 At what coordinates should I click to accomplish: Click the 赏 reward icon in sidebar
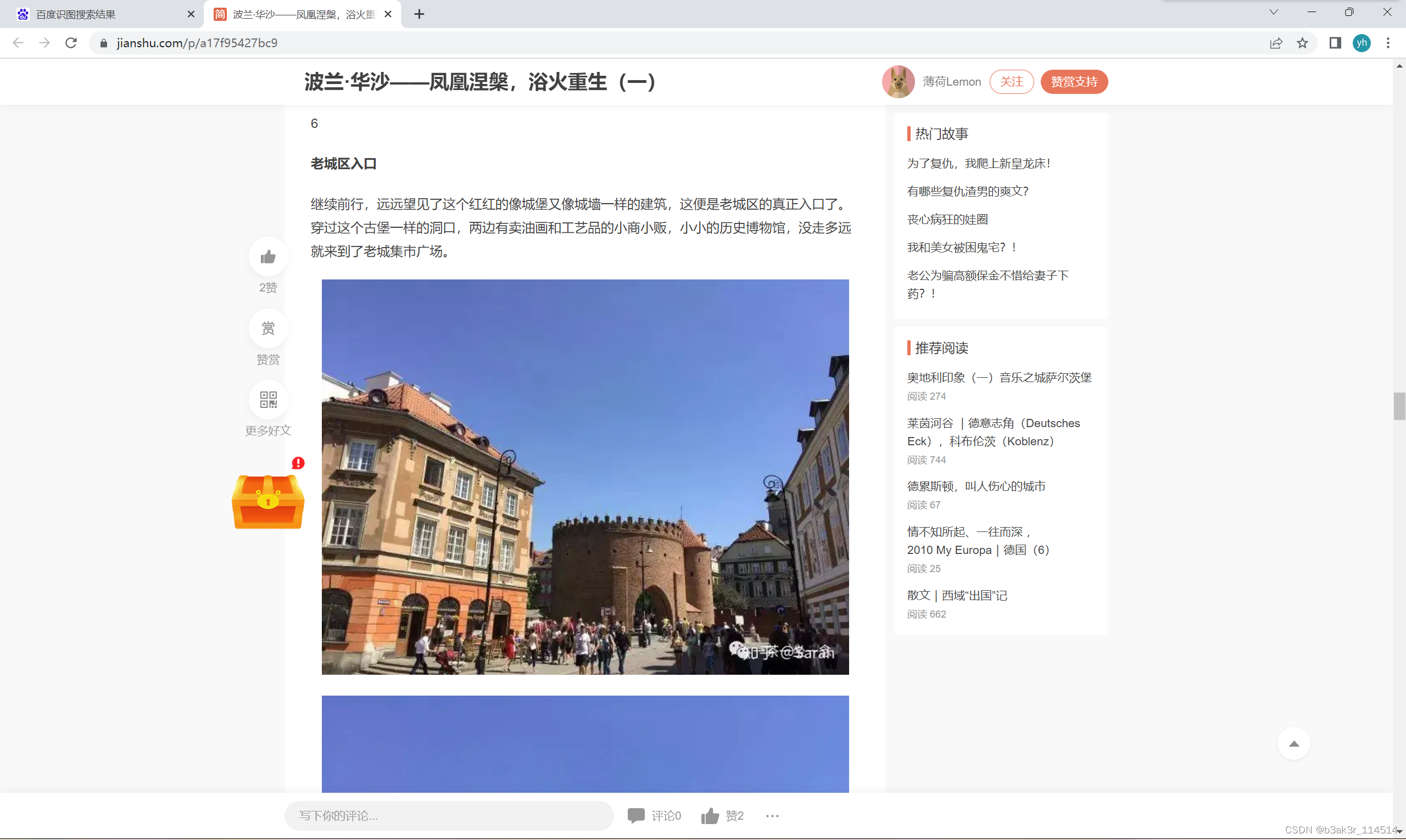point(268,328)
